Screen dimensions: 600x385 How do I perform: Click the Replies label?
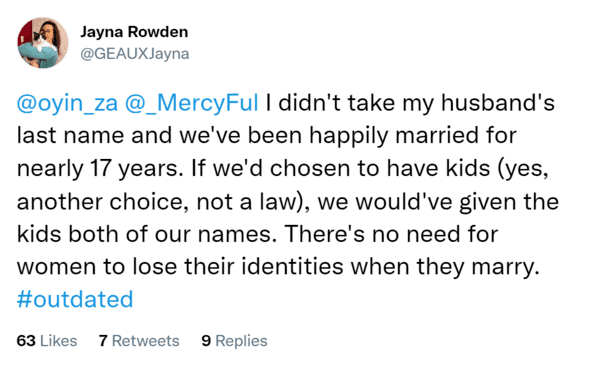pyautogui.click(x=241, y=341)
